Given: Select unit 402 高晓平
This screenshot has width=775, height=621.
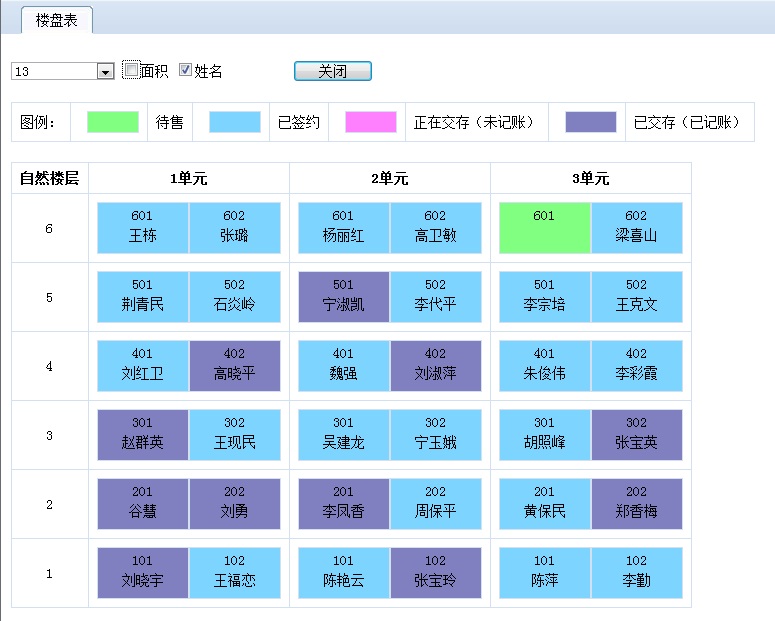Looking at the screenshot, I should point(234,366).
